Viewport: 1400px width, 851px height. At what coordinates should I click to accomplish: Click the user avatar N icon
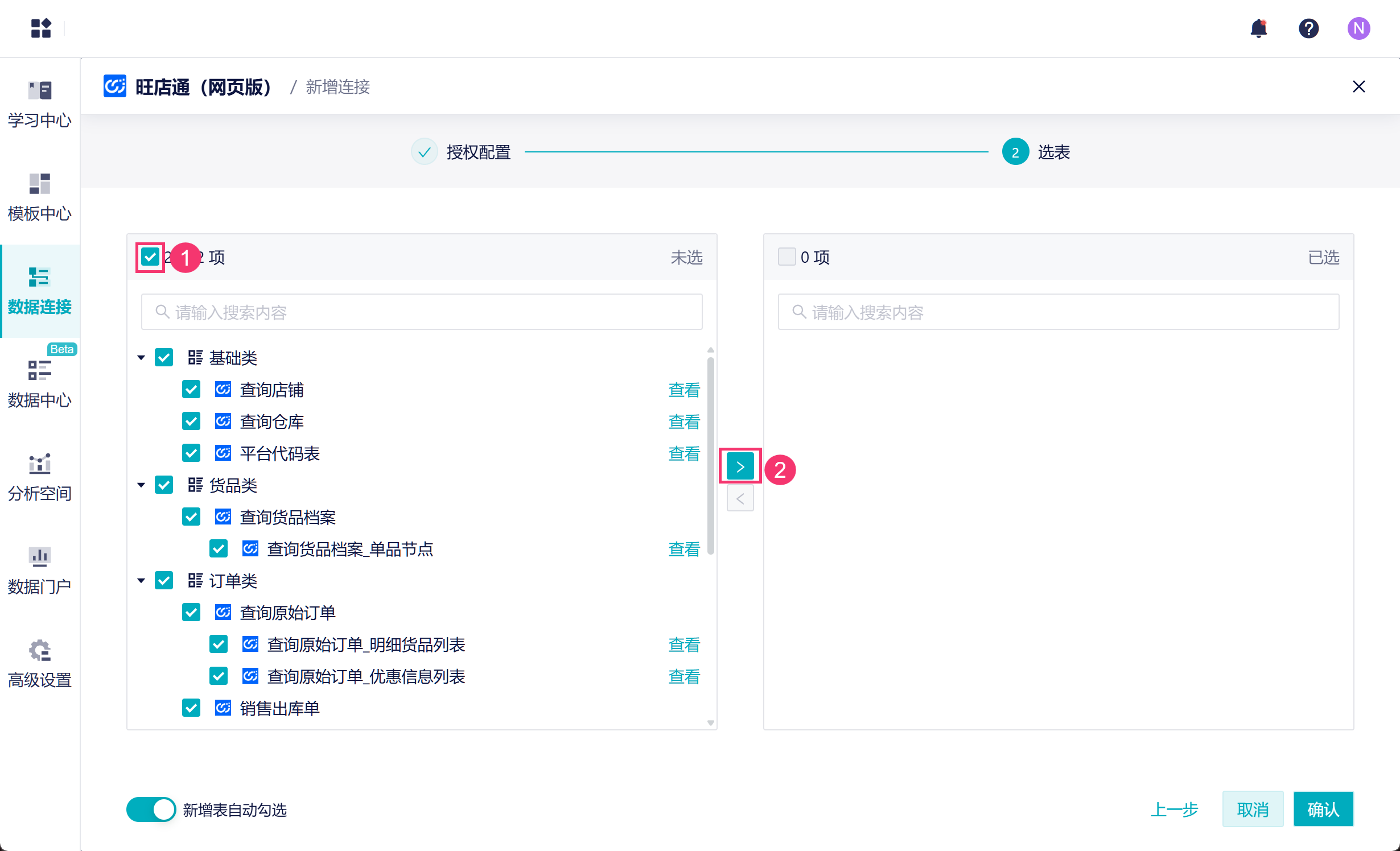[x=1358, y=28]
